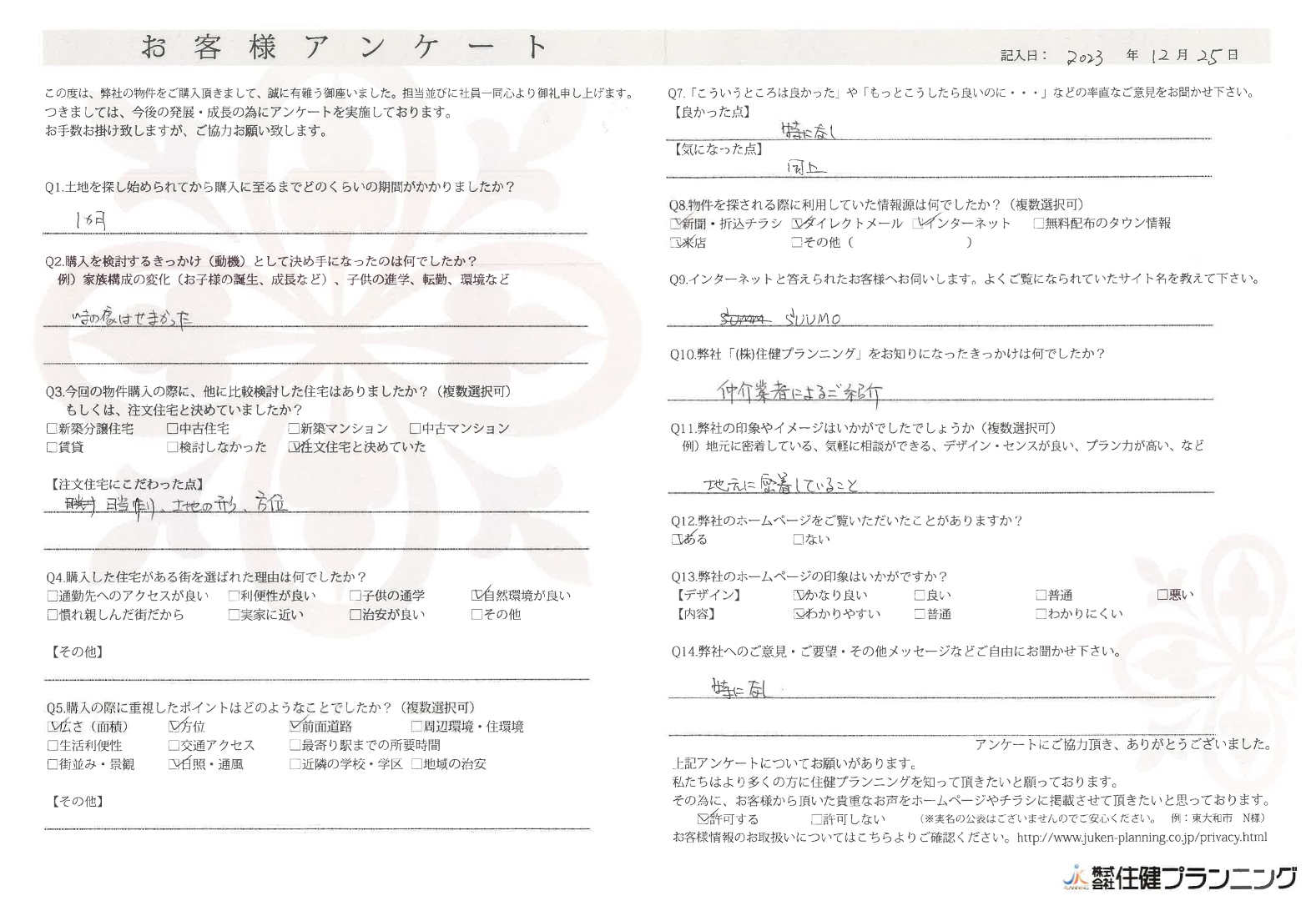1316x921 pixels.
Task: Check 通勤先へのアクセスが良い checkbox
Action: pos(53,596)
